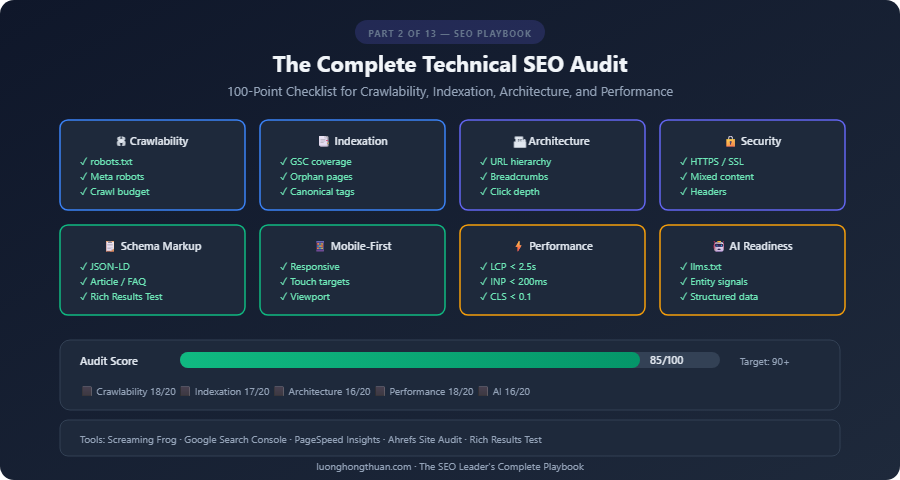The width and height of the screenshot is (900, 480).
Task: Click the square marker before Indexation 17/20
Action: click(x=185, y=391)
